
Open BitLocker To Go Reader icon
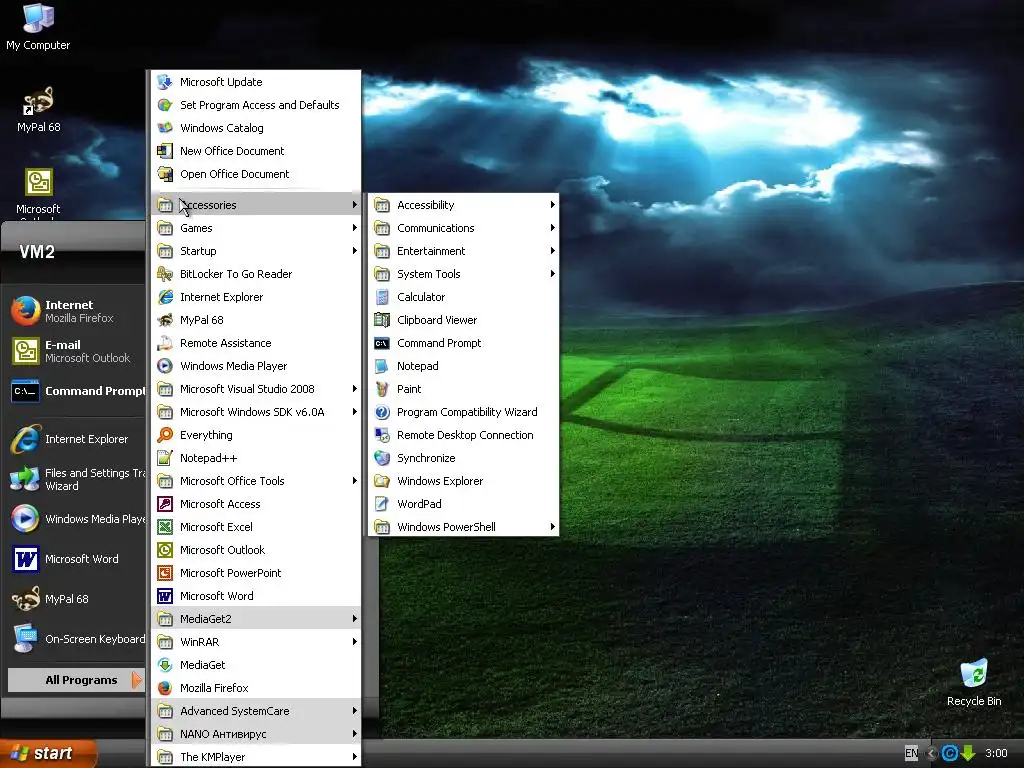[x=165, y=274]
